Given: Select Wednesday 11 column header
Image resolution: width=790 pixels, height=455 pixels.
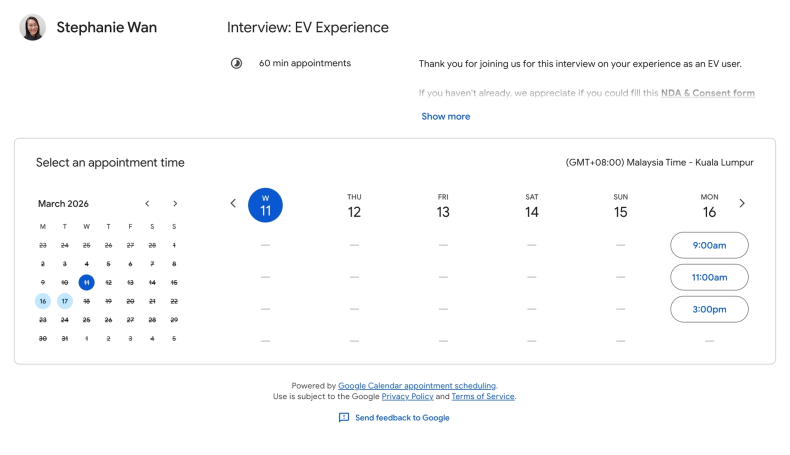Looking at the screenshot, I should click(x=265, y=205).
